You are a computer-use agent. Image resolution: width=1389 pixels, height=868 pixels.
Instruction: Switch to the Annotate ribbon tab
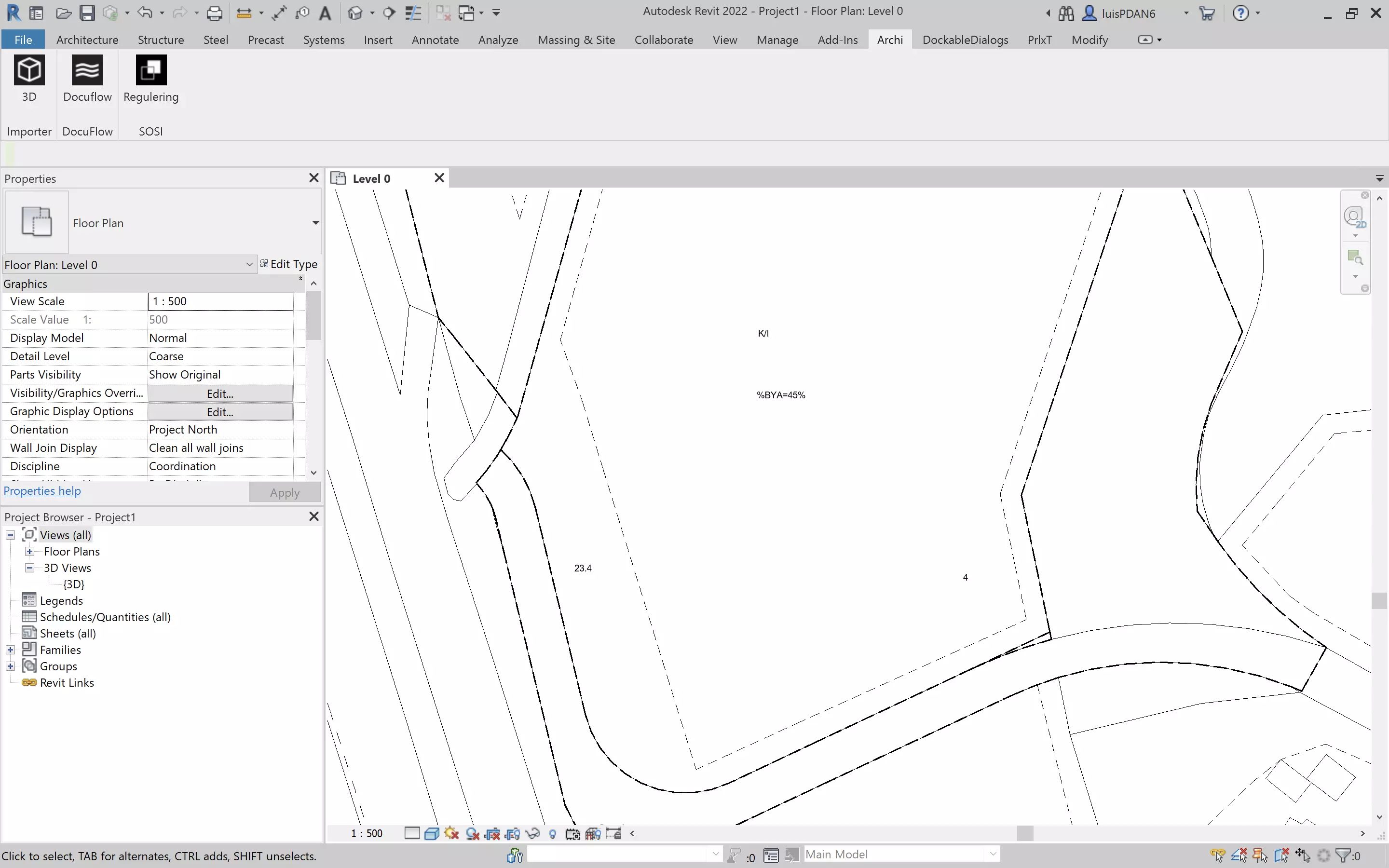[435, 40]
